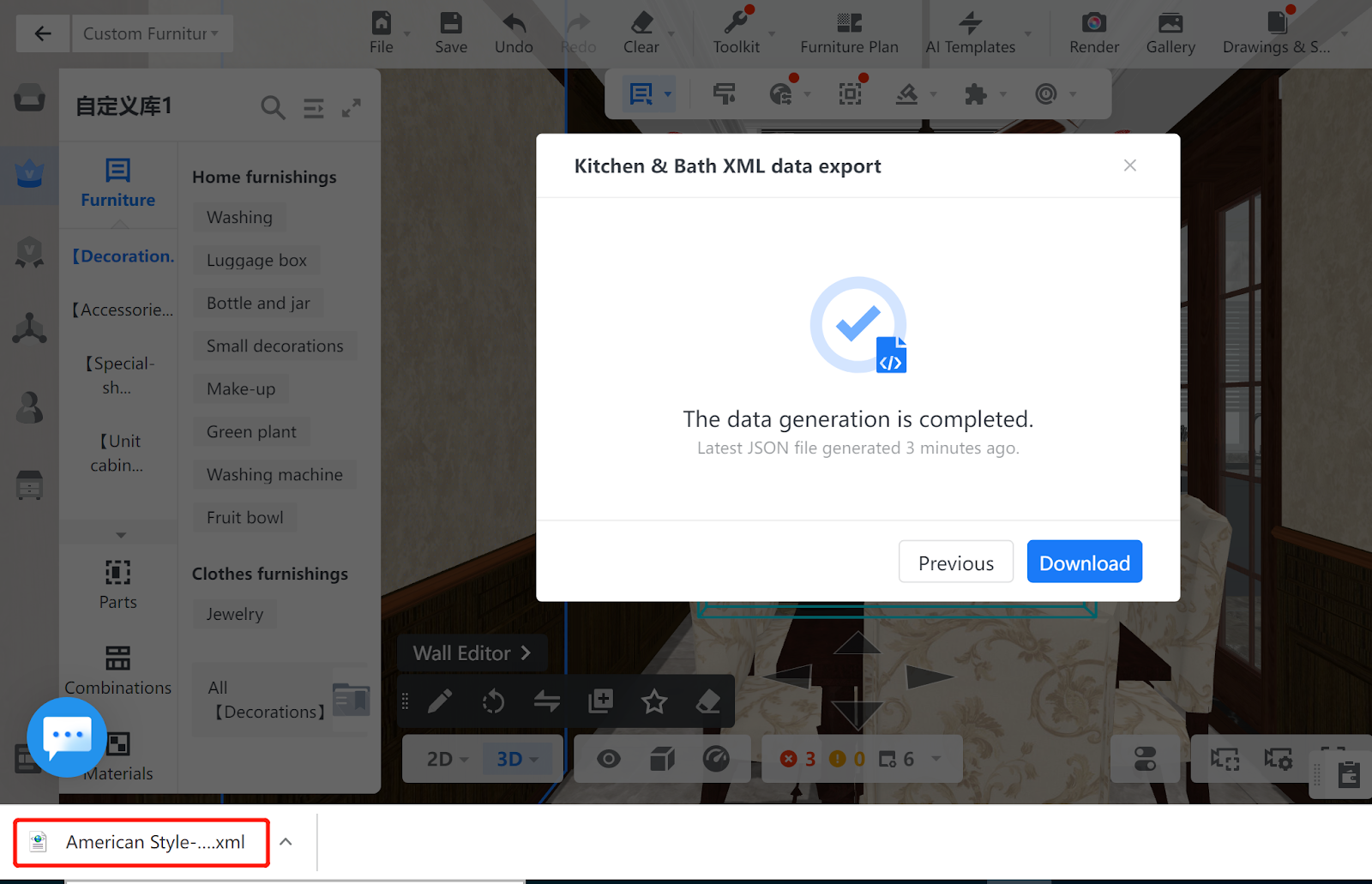Screen dimensions: 1372x884
Task: Open downloaded file options chevron
Action: coord(286,842)
